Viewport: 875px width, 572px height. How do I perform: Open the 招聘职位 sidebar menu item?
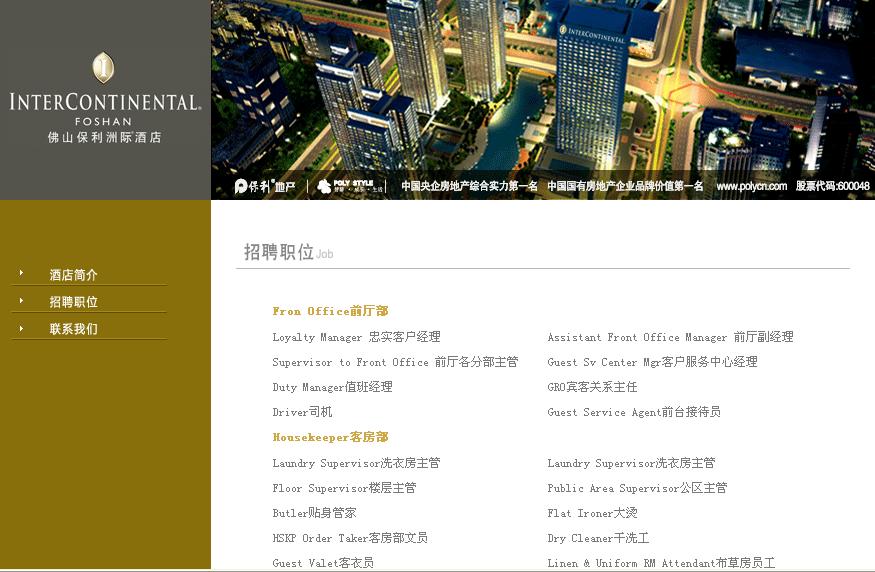click(73, 302)
